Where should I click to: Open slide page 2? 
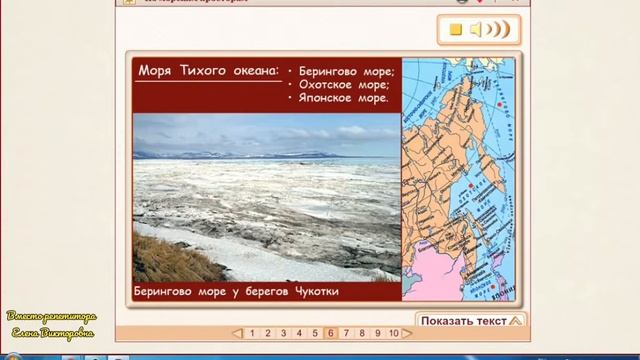pos(268,333)
